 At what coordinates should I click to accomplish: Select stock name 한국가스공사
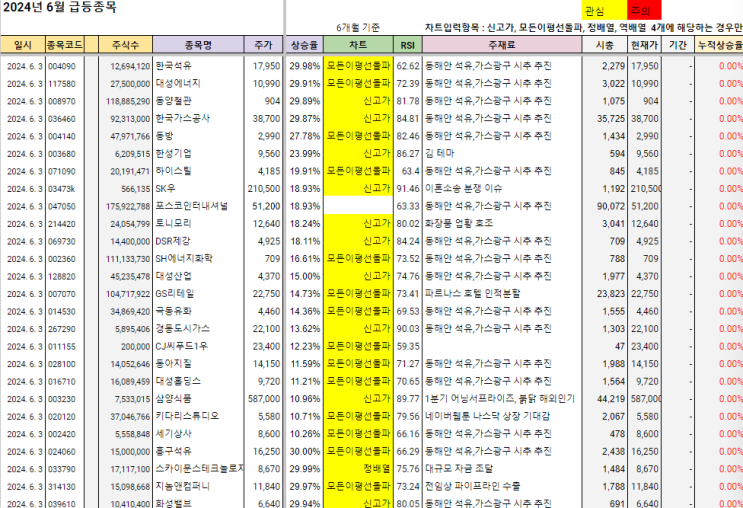(x=182, y=118)
